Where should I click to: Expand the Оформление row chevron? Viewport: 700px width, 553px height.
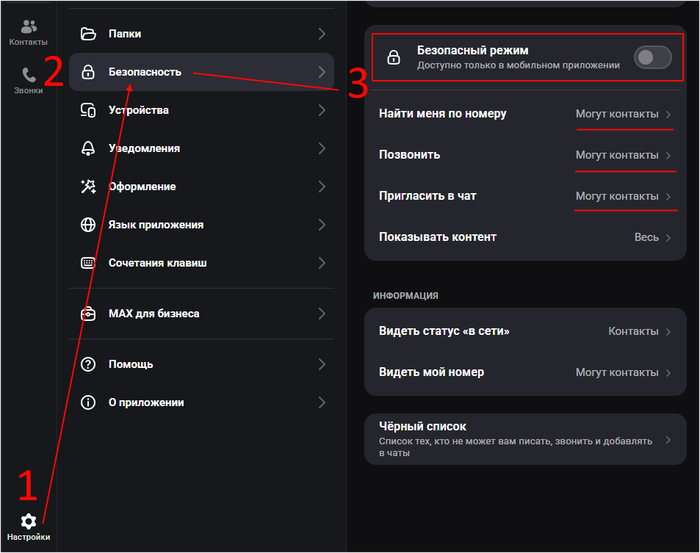click(x=321, y=187)
